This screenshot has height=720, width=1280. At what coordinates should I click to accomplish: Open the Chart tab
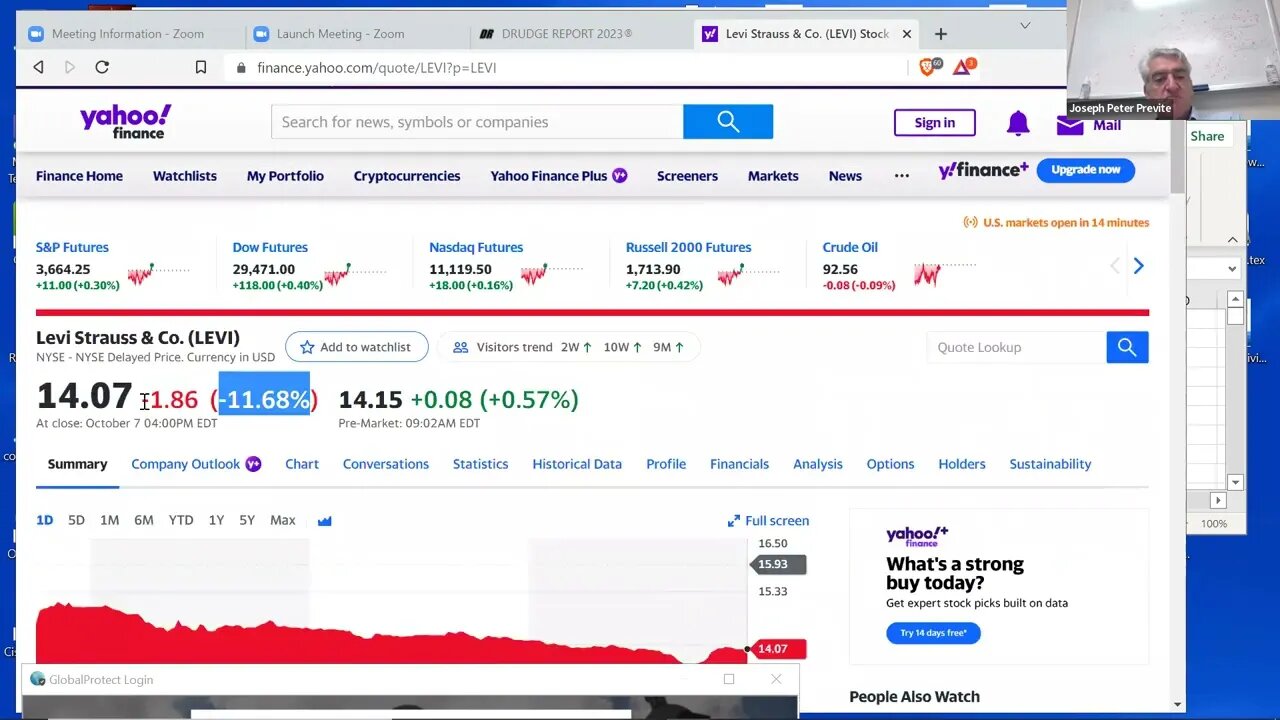point(302,464)
